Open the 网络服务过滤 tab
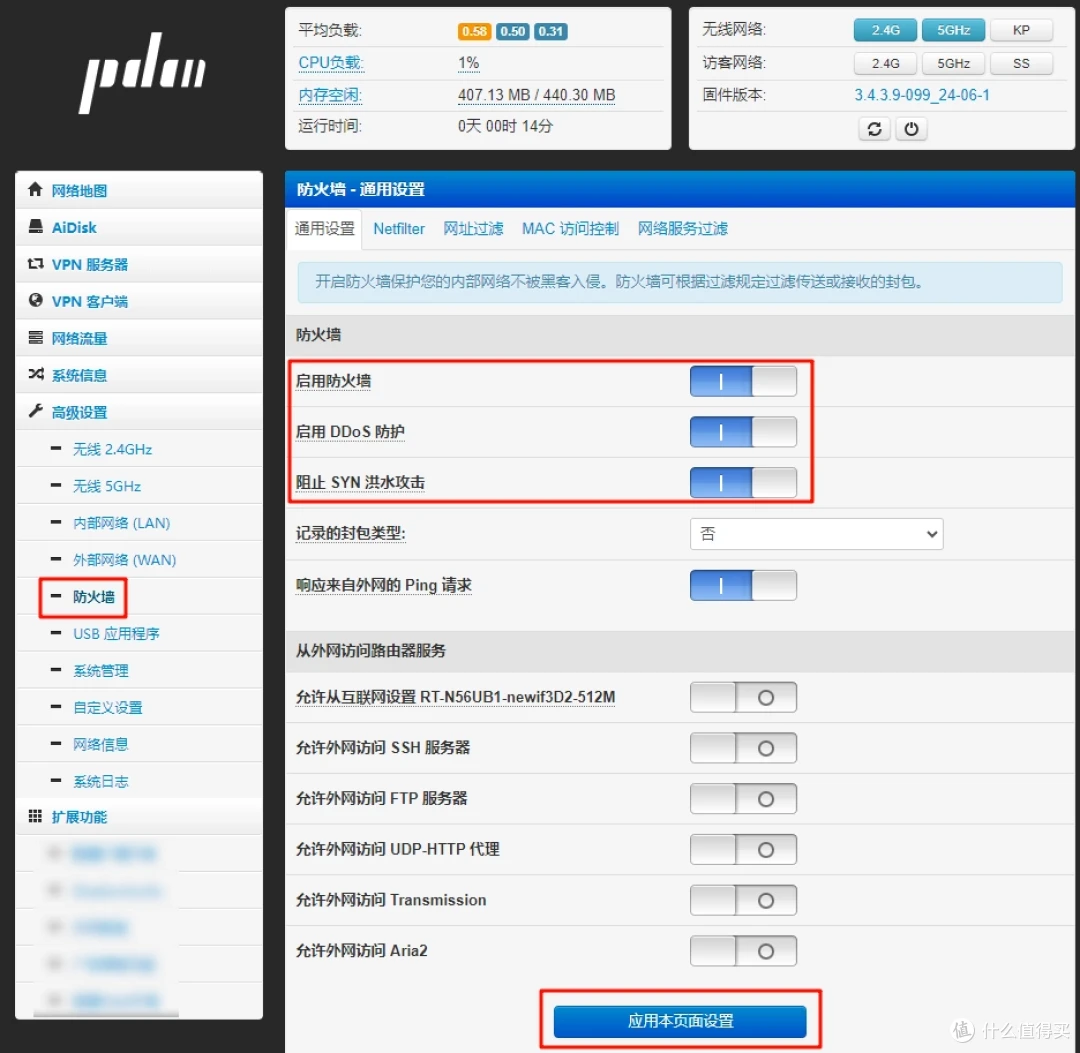 pos(682,229)
